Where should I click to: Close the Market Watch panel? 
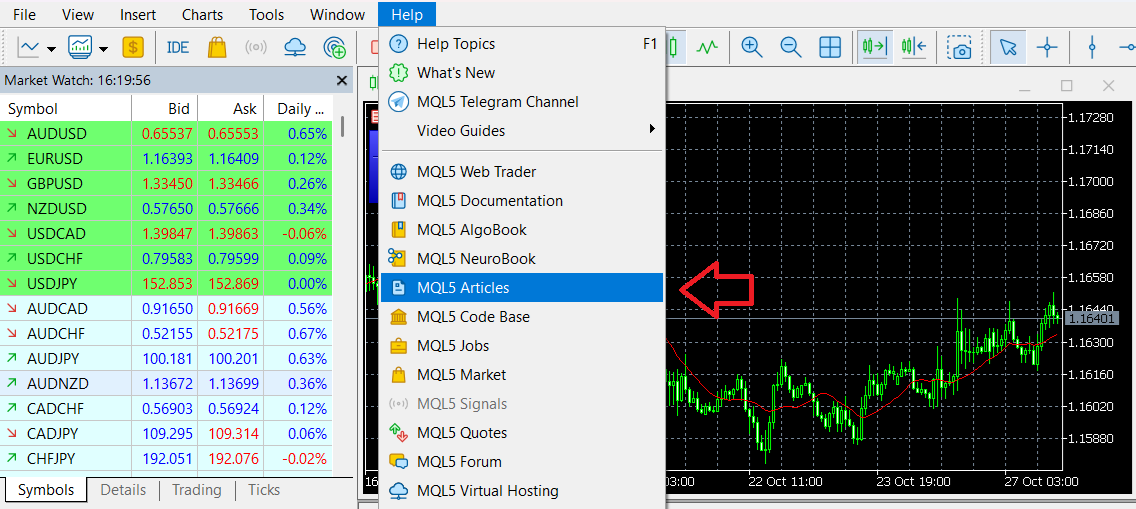coord(342,81)
